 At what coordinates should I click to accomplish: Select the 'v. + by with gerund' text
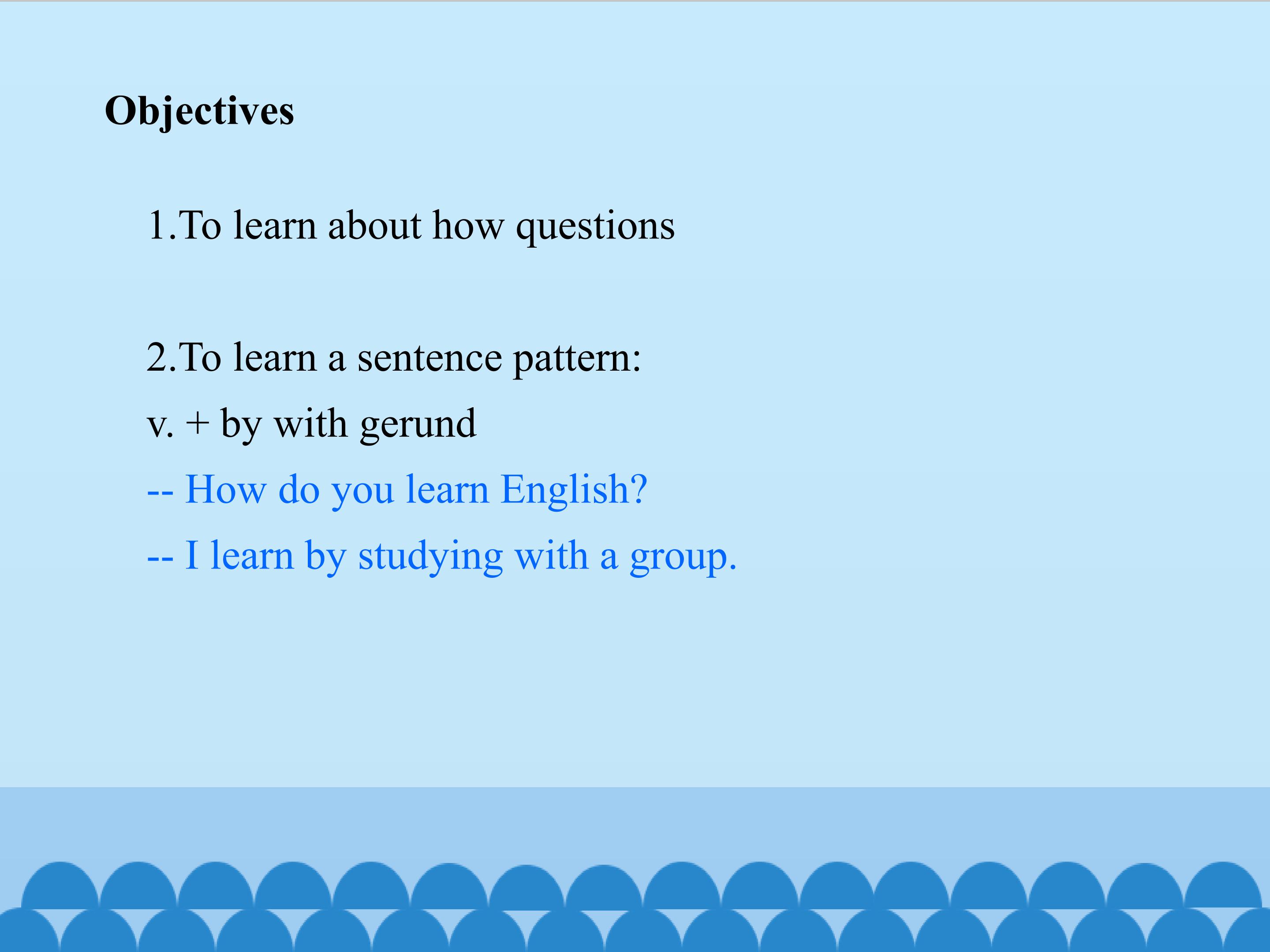(x=312, y=424)
